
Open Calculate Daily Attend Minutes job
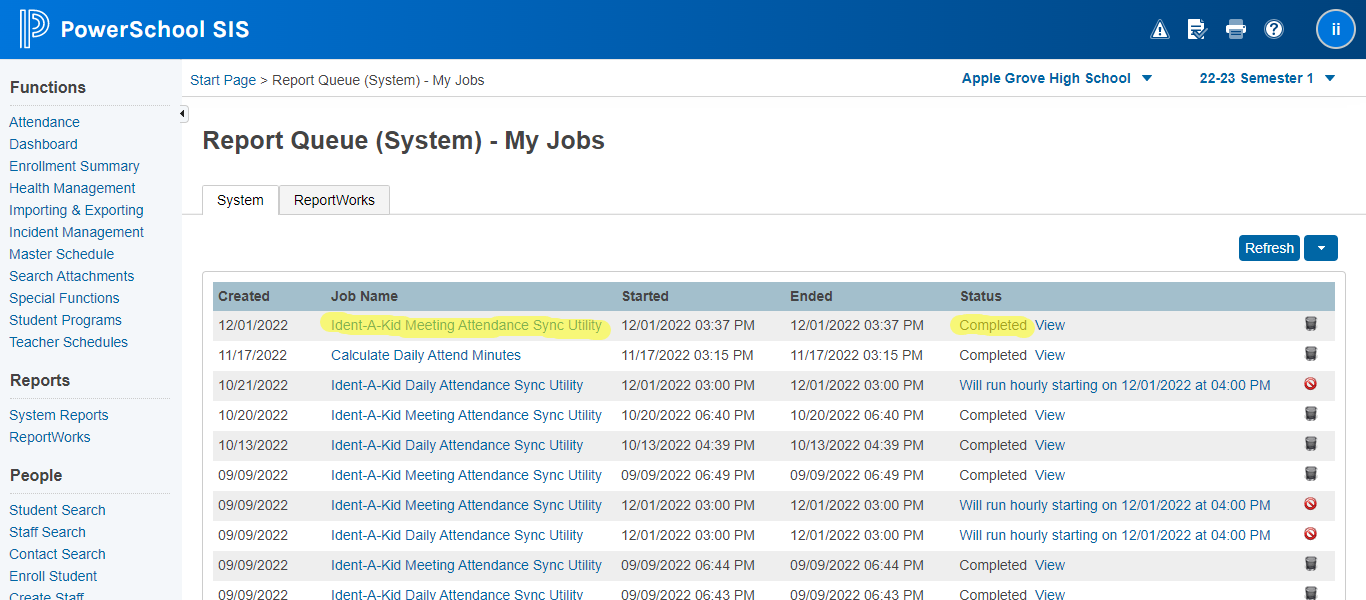pyautogui.click(x=426, y=355)
